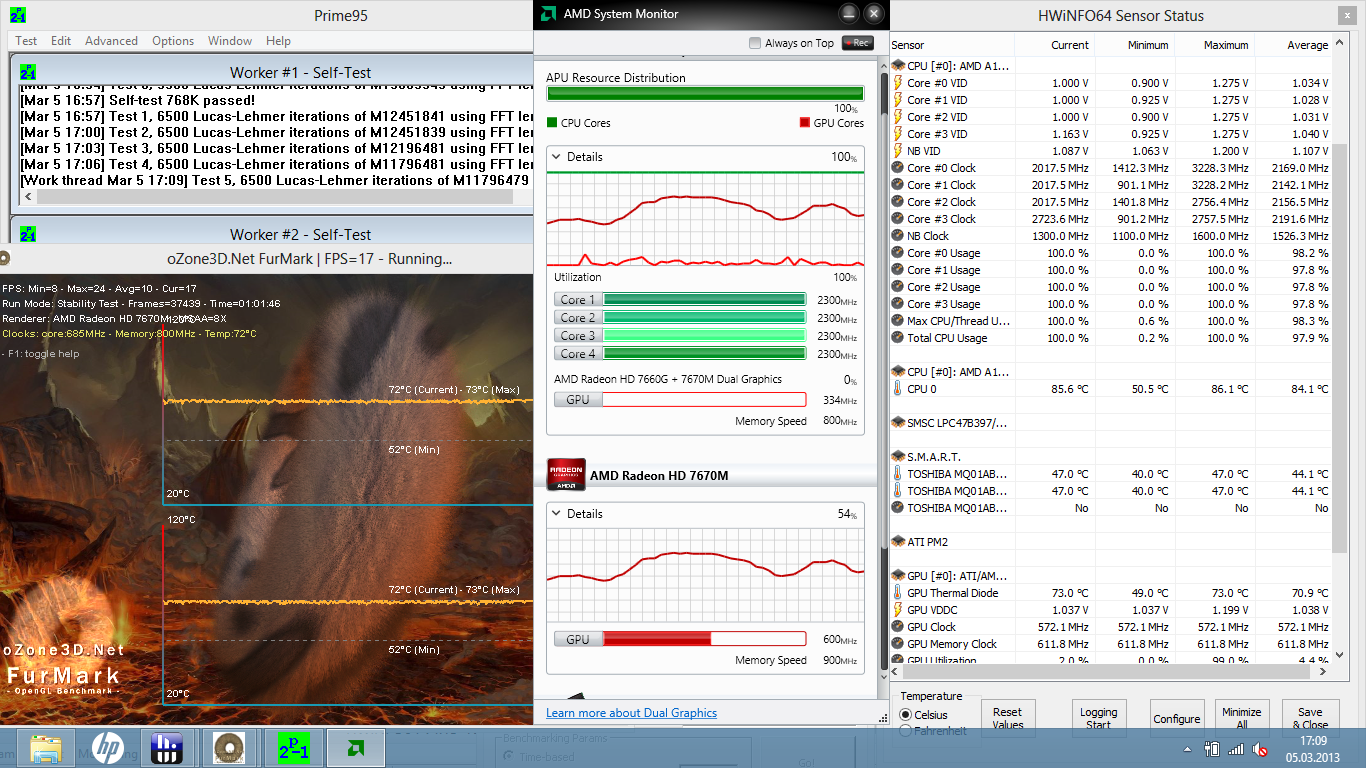Switch to FurMark via its taskbar icon

coord(230,748)
